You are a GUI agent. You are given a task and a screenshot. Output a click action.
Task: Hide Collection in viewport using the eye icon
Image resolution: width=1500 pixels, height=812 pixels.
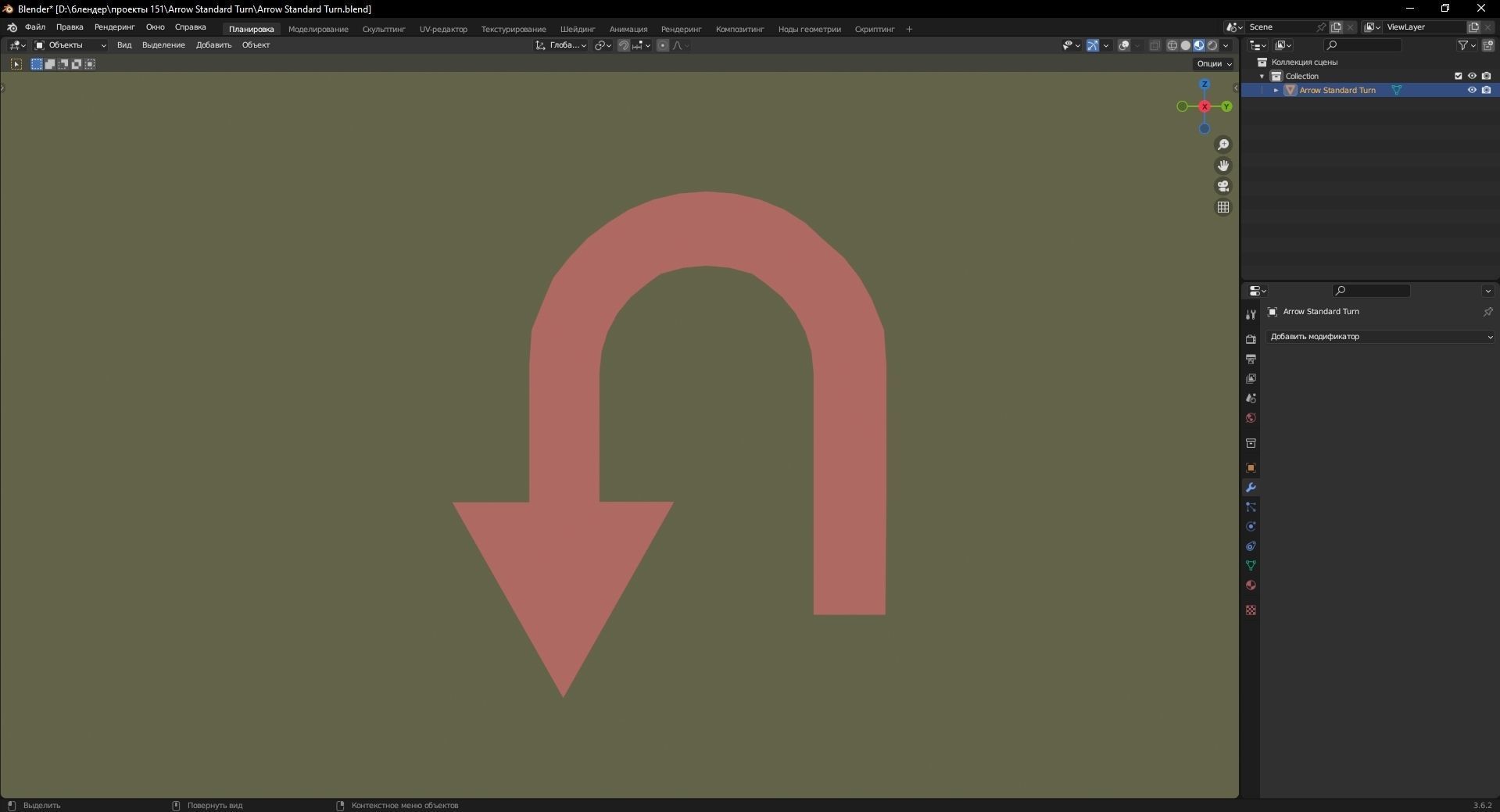[1472, 76]
